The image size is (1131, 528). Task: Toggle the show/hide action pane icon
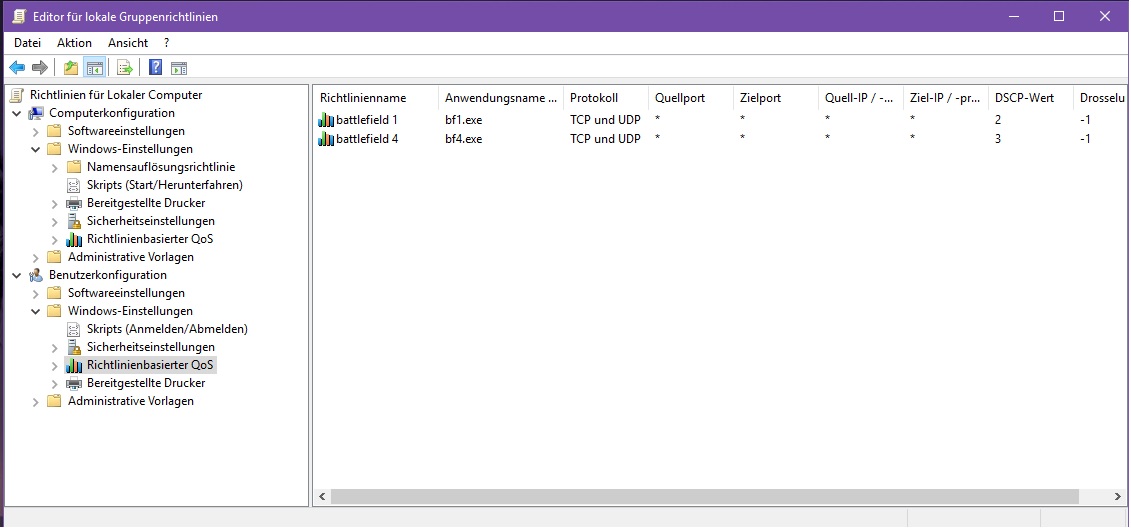coord(179,69)
